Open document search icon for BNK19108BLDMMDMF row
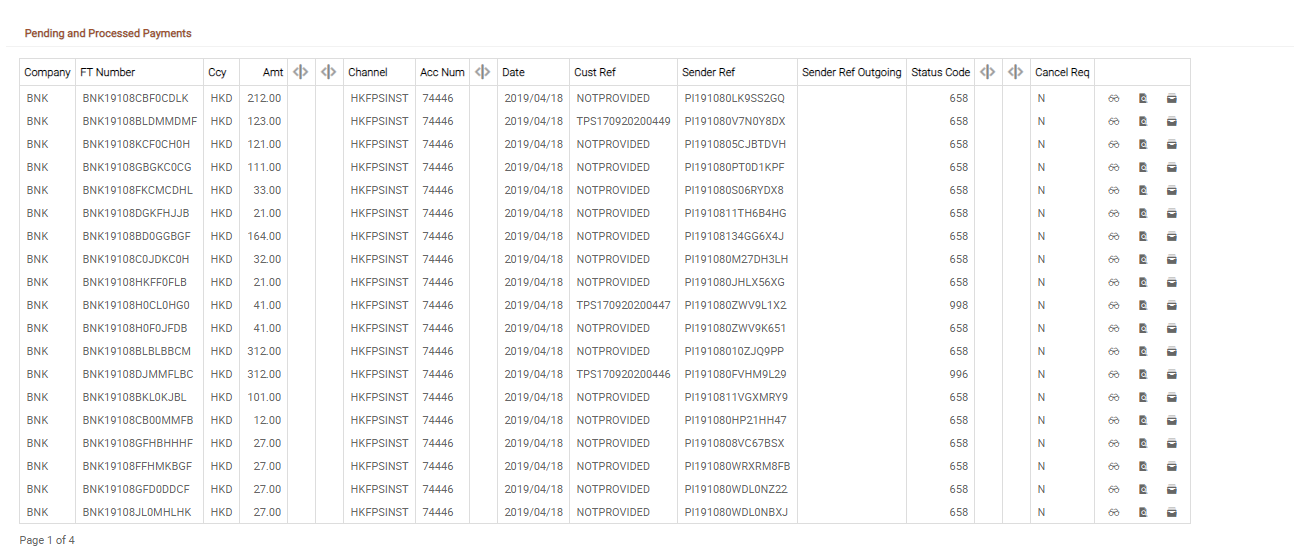The height and width of the screenshot is (551, 1294). [1143, 121]
